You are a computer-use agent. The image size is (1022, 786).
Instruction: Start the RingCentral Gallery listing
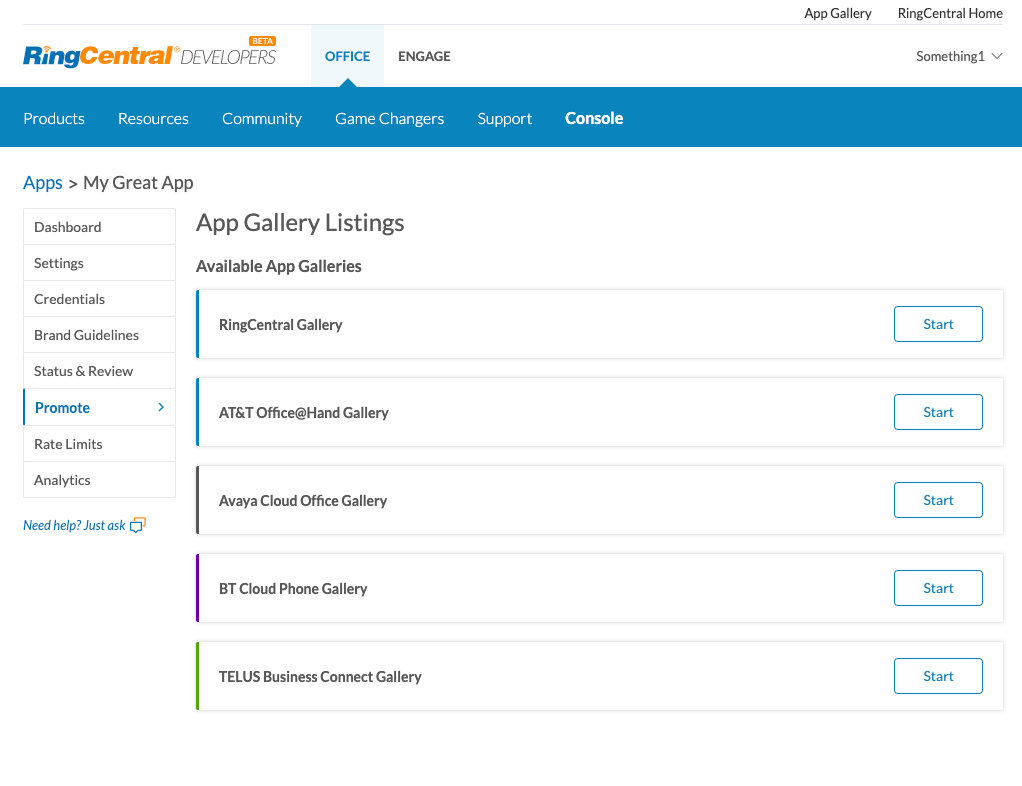point(938,324)
